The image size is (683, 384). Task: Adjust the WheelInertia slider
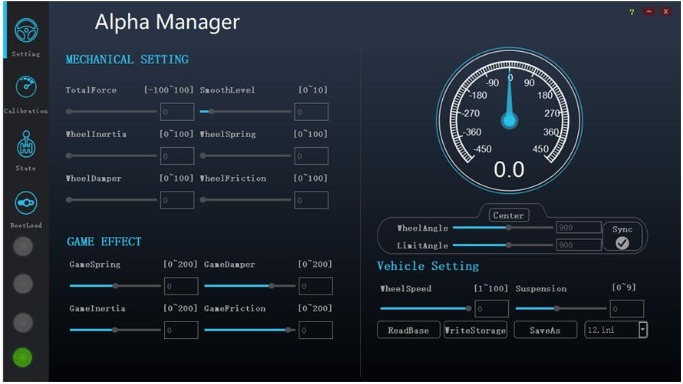pos(111,155)
